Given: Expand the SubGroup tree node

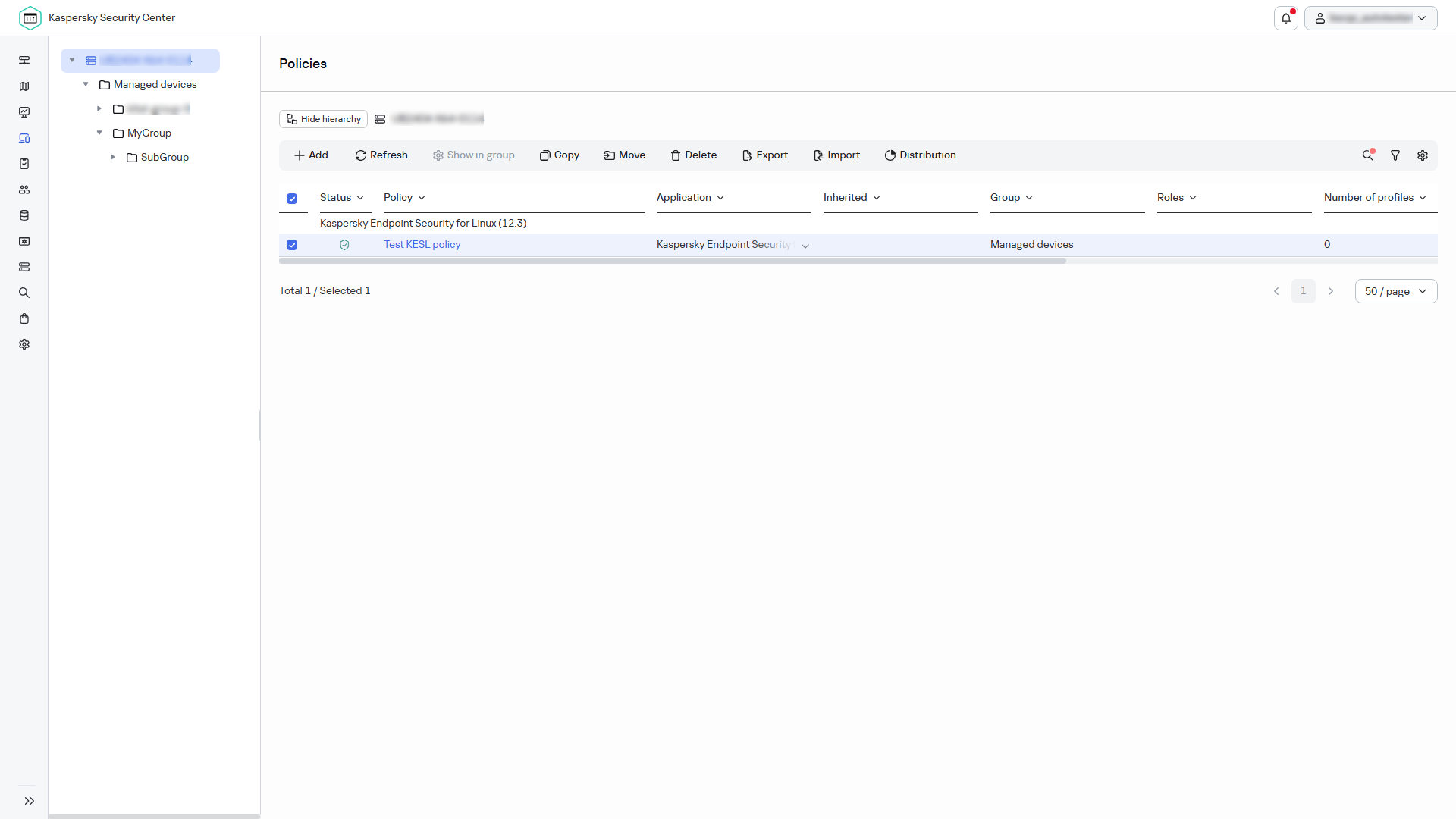Looking at the screenshot, I should 113,157.
